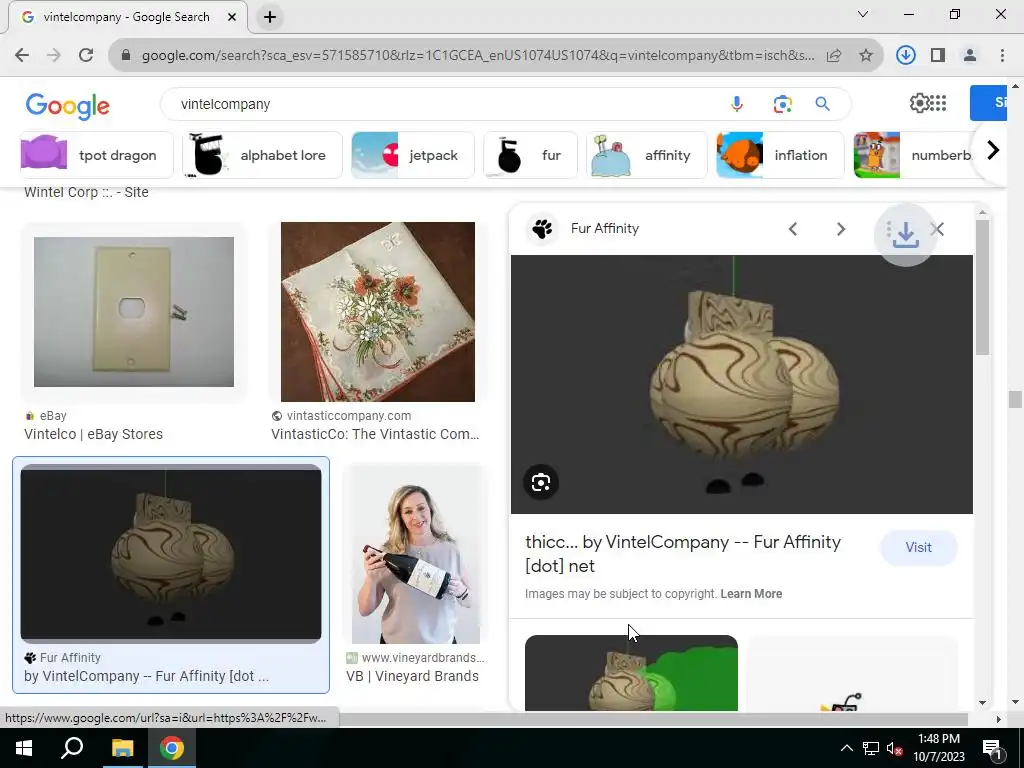Select the 'affinity' suggestion chip
Screen dimensions: 1024x768
(647, 155)
